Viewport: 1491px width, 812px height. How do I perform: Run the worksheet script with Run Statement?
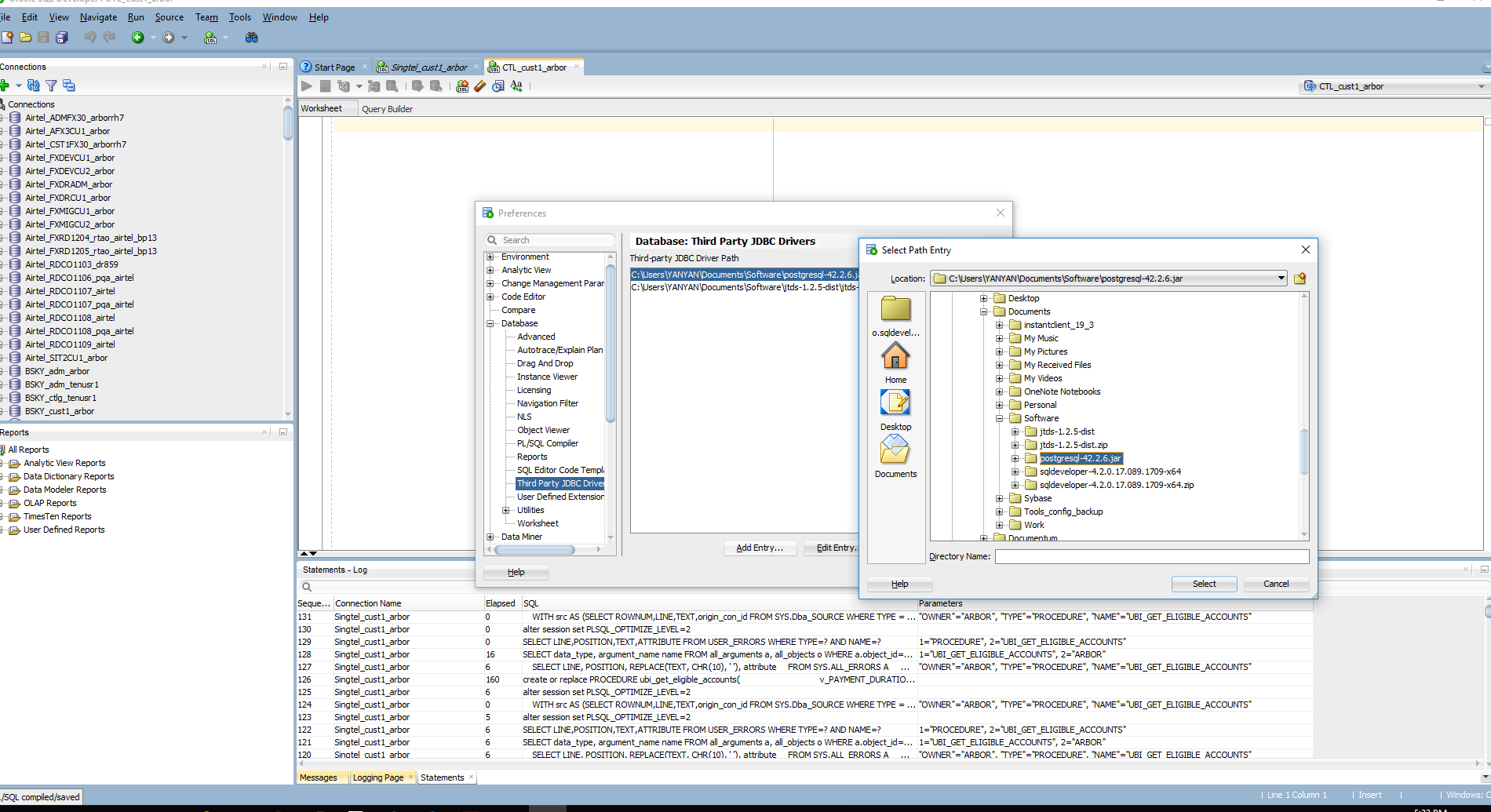(x=306, y=86)
